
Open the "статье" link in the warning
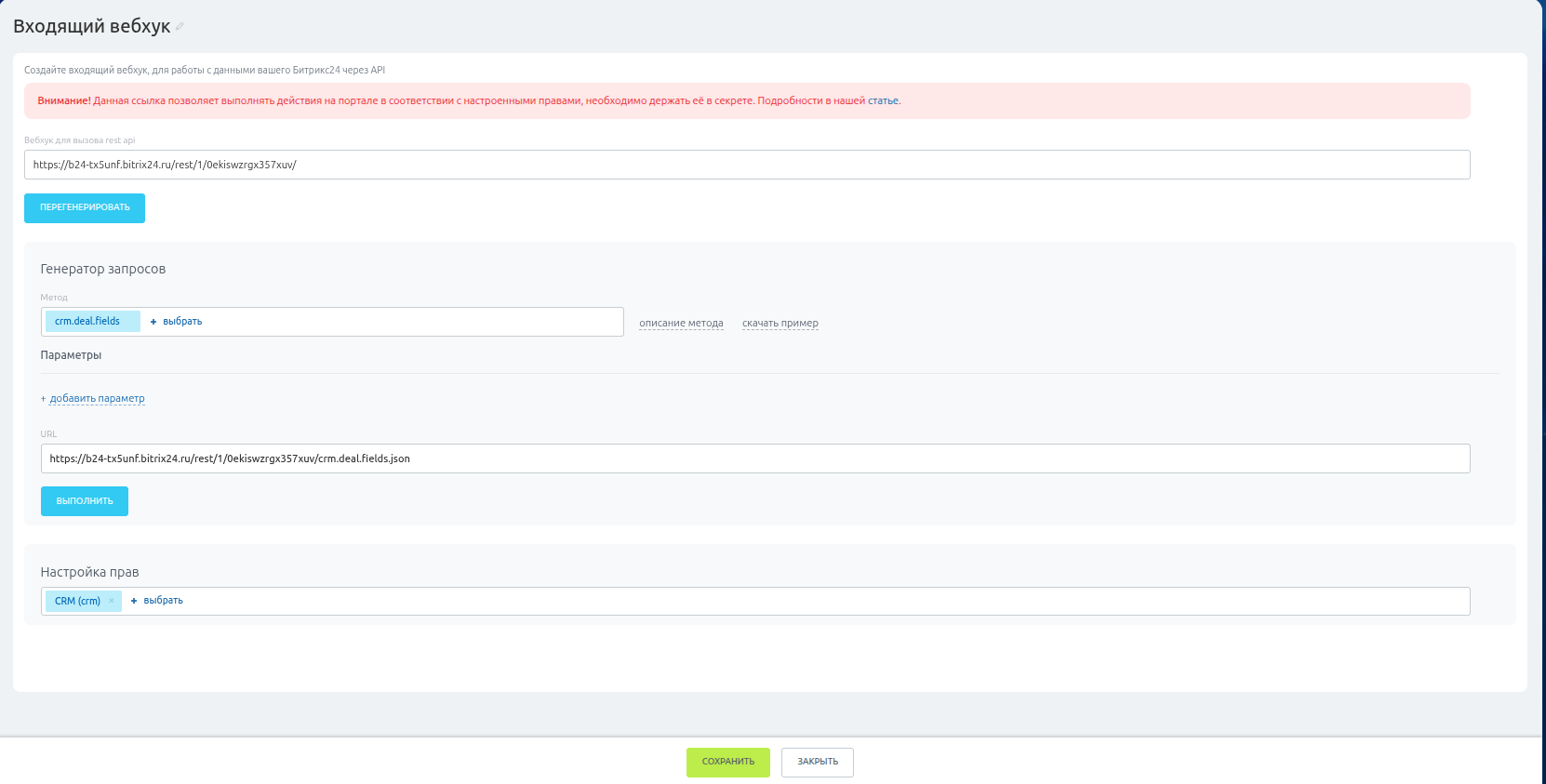(883, 101)
